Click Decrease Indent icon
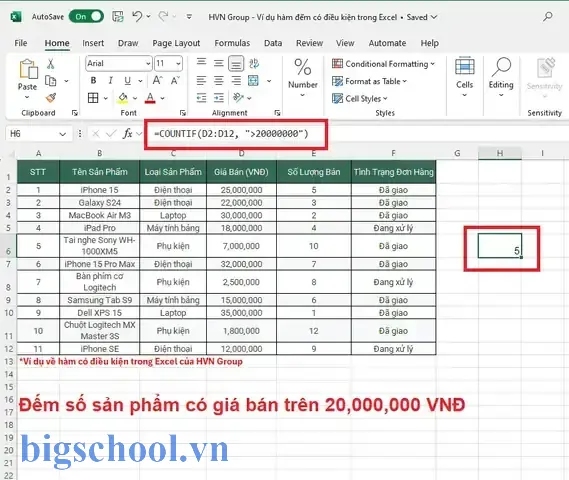 201,98
